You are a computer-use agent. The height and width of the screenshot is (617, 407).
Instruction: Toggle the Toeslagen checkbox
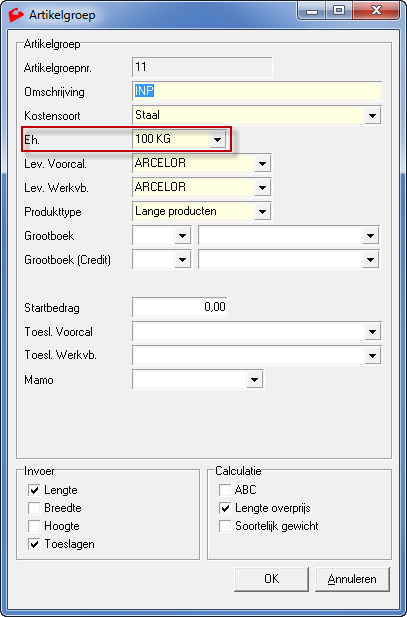coord(34,544)
